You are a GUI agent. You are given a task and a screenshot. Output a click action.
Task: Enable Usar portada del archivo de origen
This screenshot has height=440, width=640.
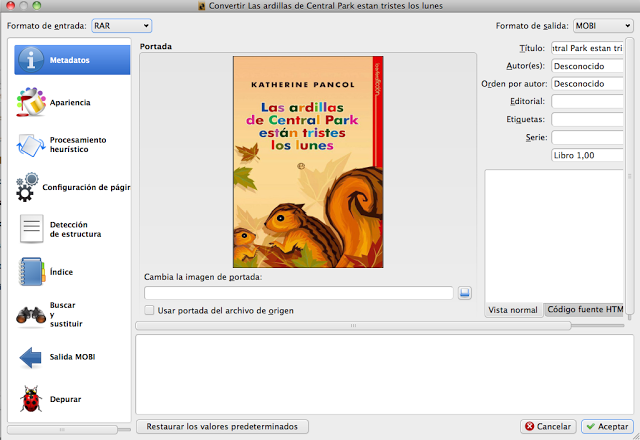pyautogui.click(x=149, y=311)
